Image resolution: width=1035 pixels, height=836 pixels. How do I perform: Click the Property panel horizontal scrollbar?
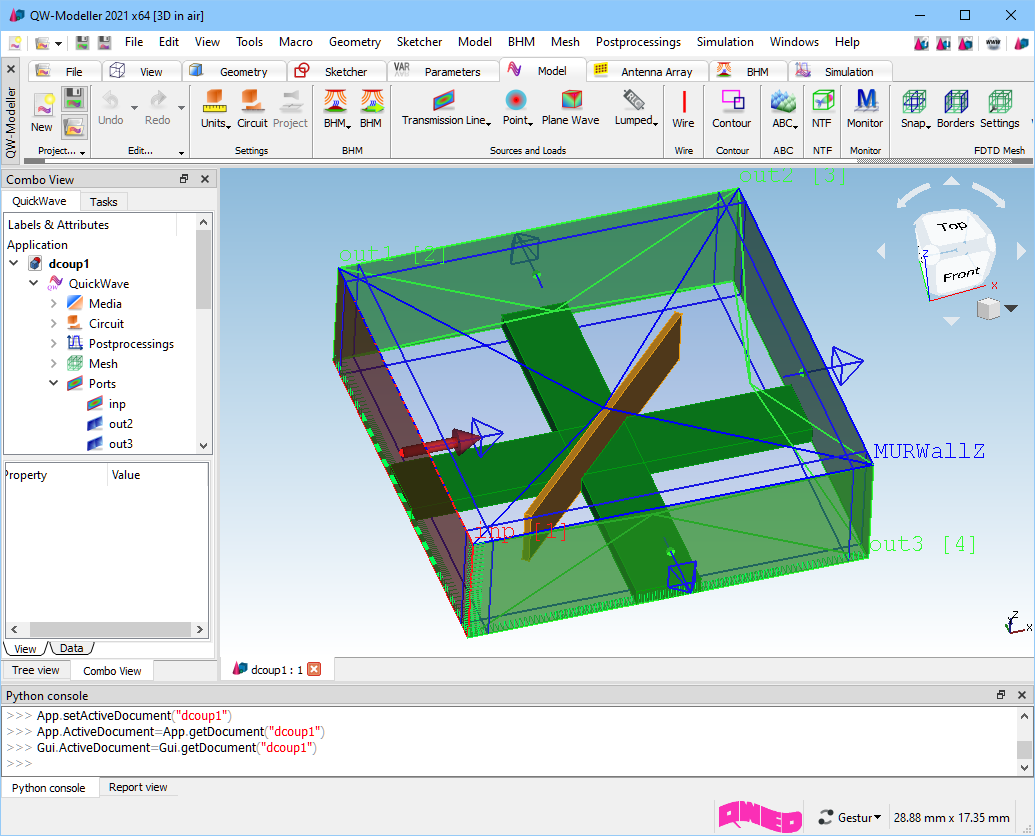[107, 629]
